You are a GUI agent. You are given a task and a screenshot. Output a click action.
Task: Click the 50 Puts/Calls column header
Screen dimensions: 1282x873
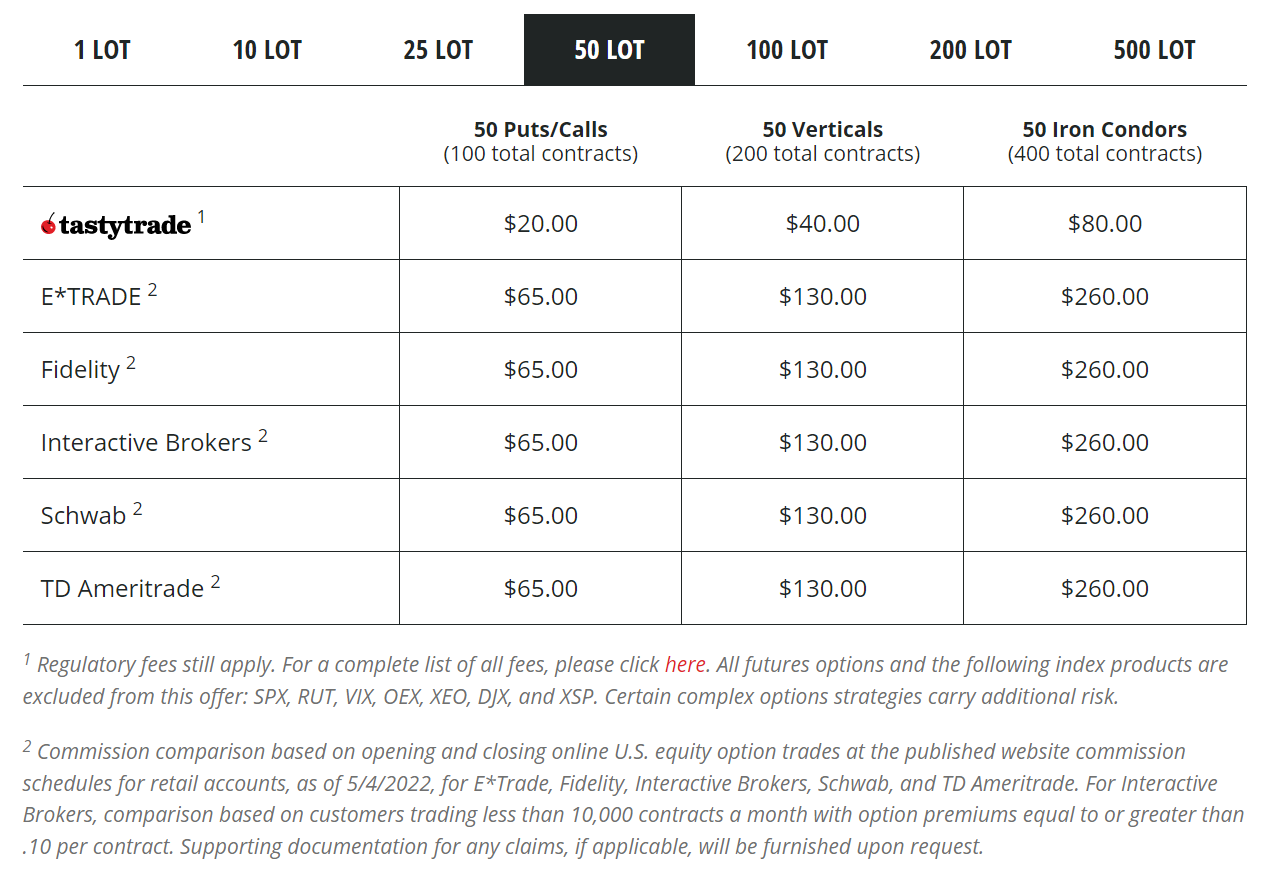(x=541, y=130)
